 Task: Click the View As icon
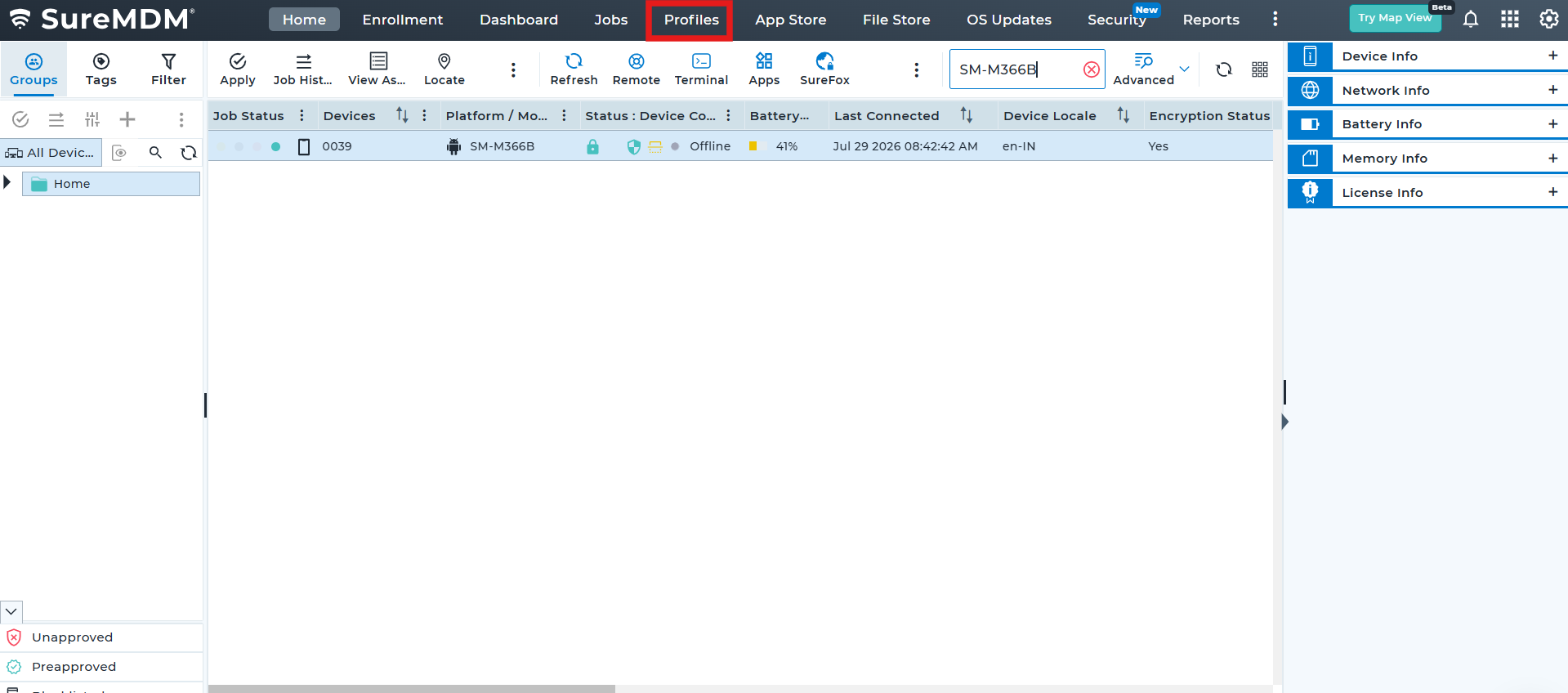coord(377,69)
